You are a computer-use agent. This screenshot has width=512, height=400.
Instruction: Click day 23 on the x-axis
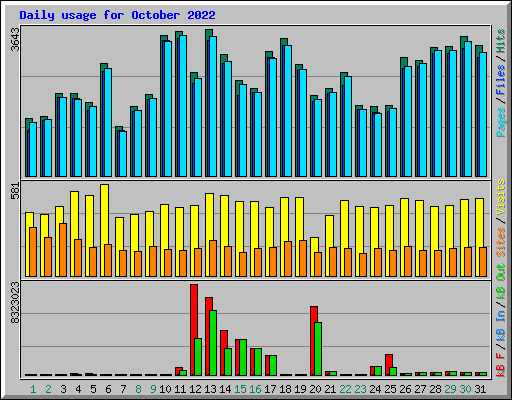click(x=360, y=389)
